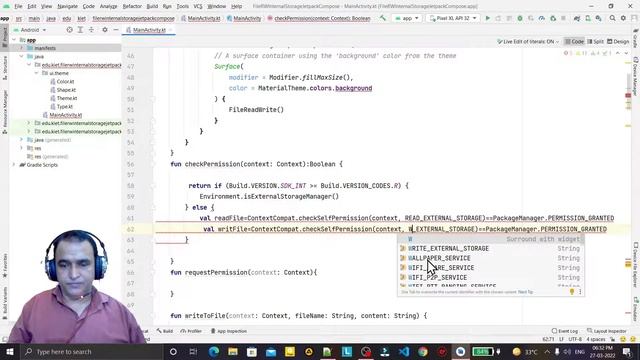Open Search Everywhere magnifier icon
Viewport: 640px width, 360px height.
612,18
